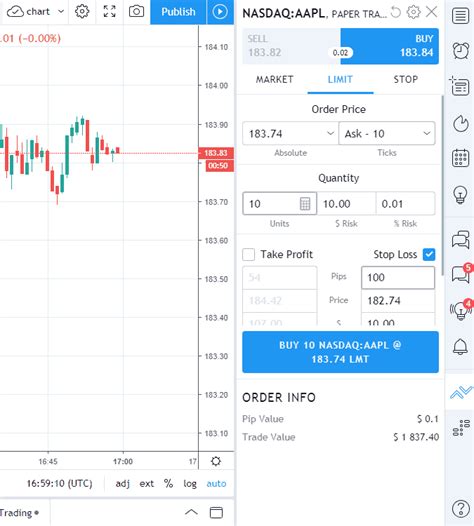The height and width of the screenshot is (526, 474).
Task: Open the Notifications bell icon
Action: [460, 347]
